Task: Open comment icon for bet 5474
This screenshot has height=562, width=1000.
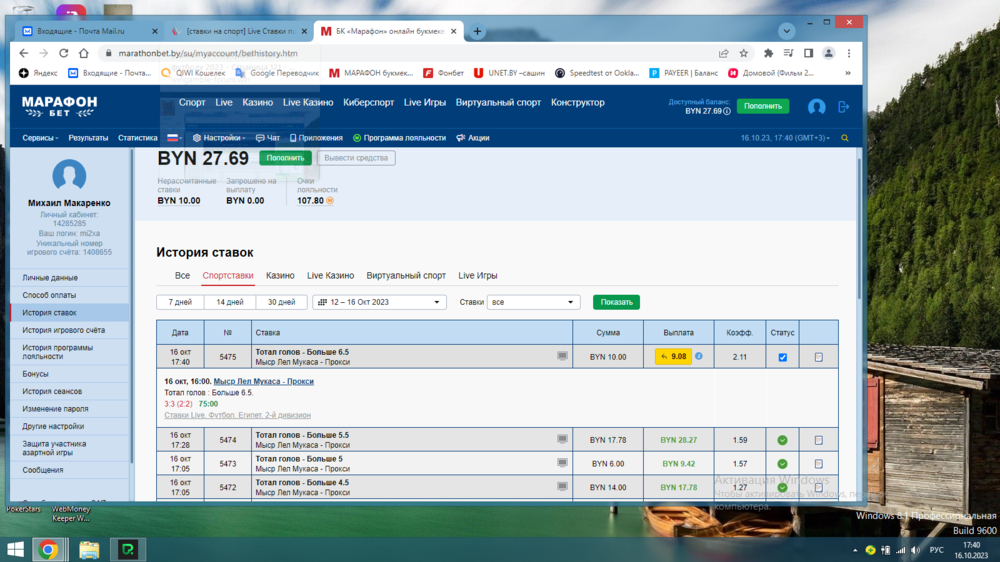Action: click(562, 439)
